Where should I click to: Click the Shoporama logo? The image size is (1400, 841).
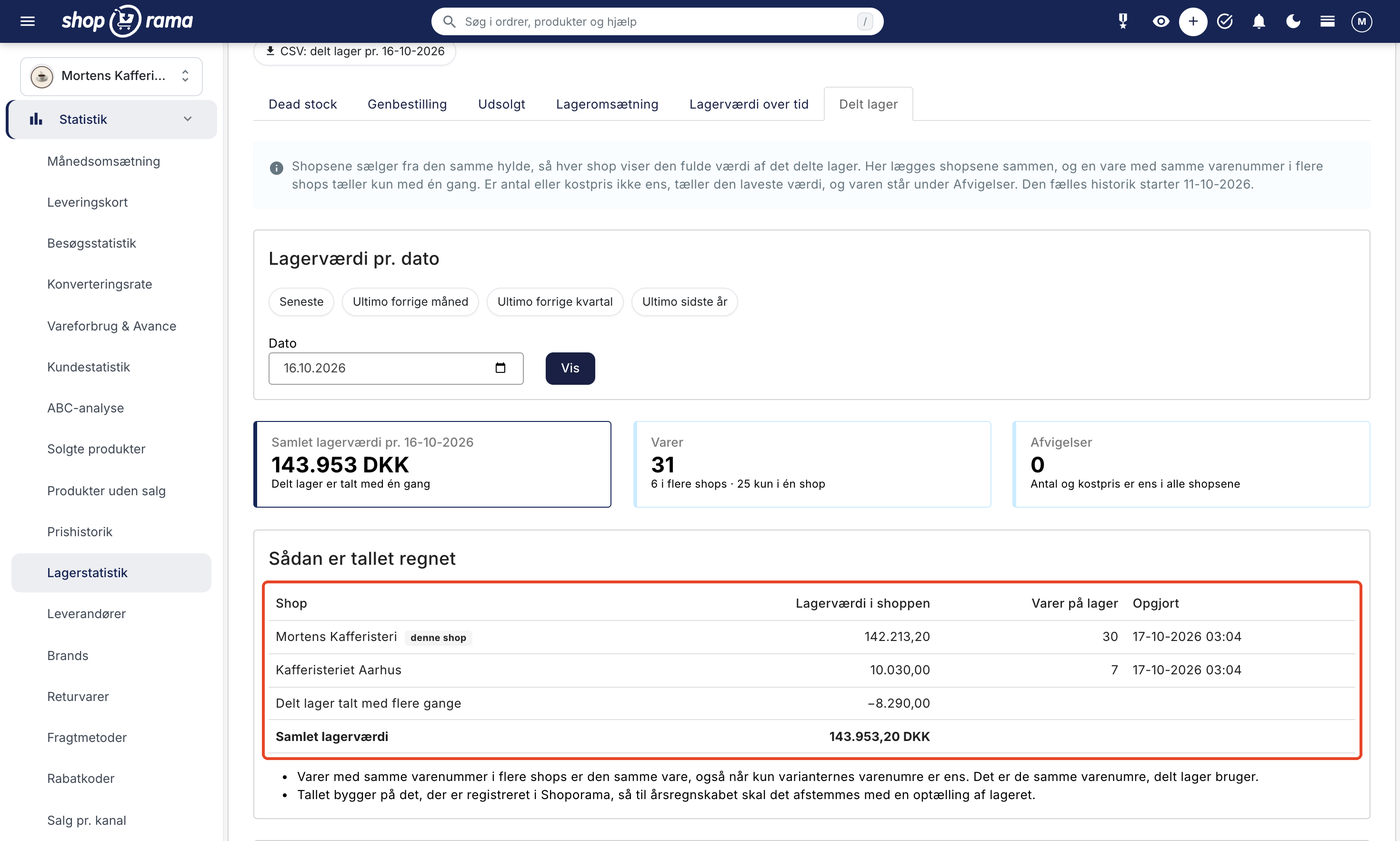tap(127, 21)
